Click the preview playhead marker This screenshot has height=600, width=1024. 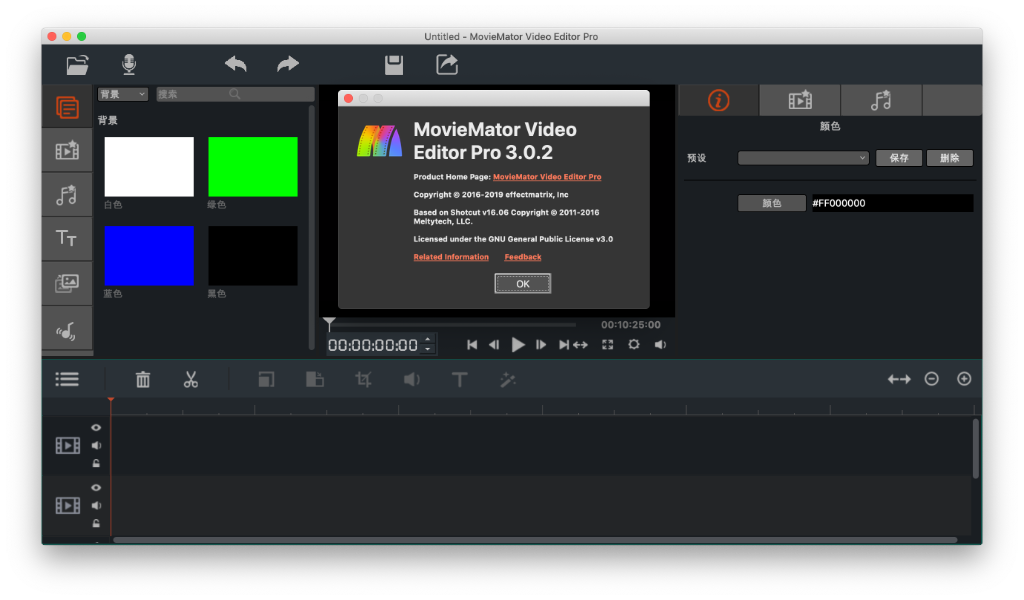[x=329, y=323]
